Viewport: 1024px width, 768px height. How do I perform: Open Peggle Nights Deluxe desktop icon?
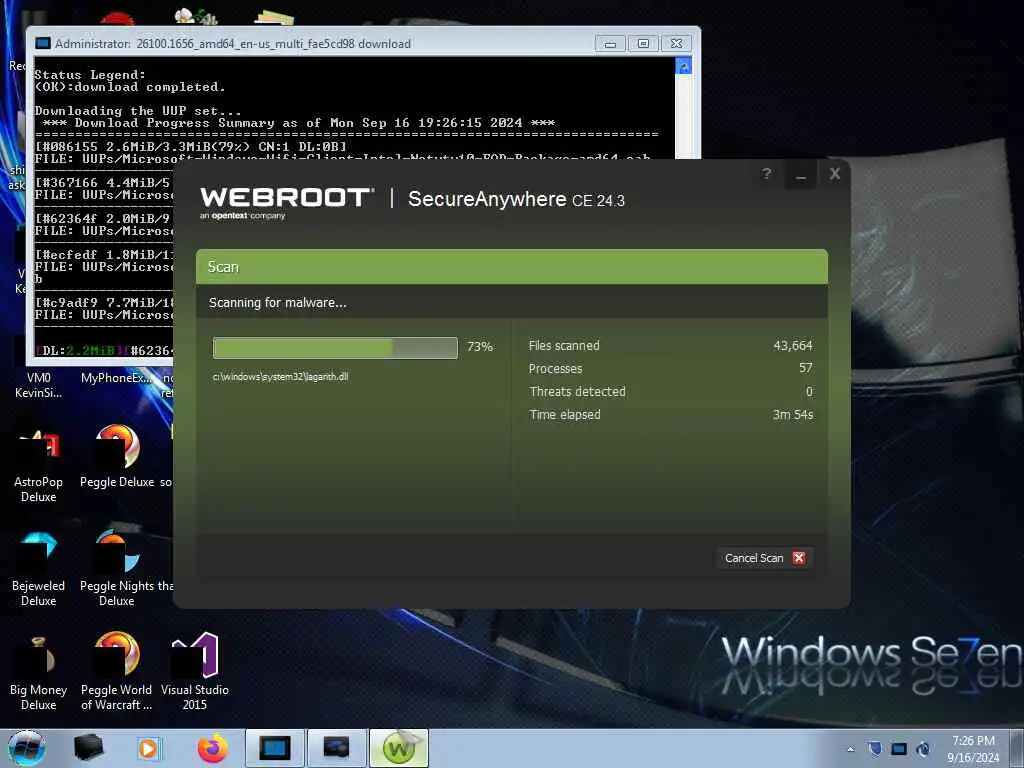[117, 568]
